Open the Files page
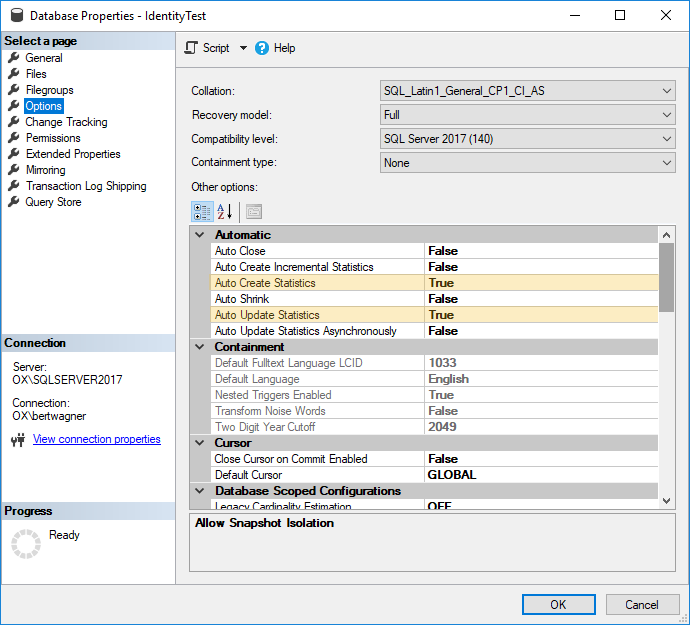The height and width of the screenshot is (625, 690). (x=36, y=74)
